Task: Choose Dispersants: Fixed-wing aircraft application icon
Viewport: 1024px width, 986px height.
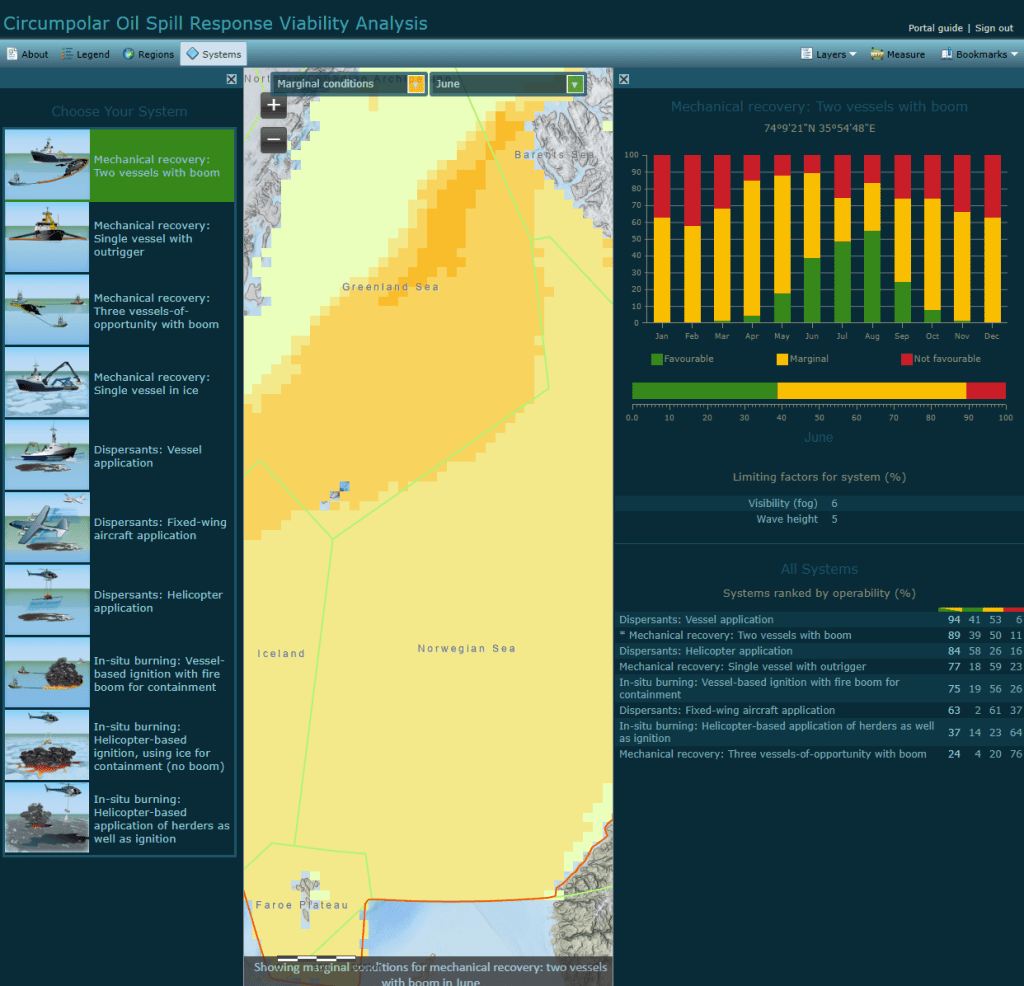Action: click(x=47, y=528)
